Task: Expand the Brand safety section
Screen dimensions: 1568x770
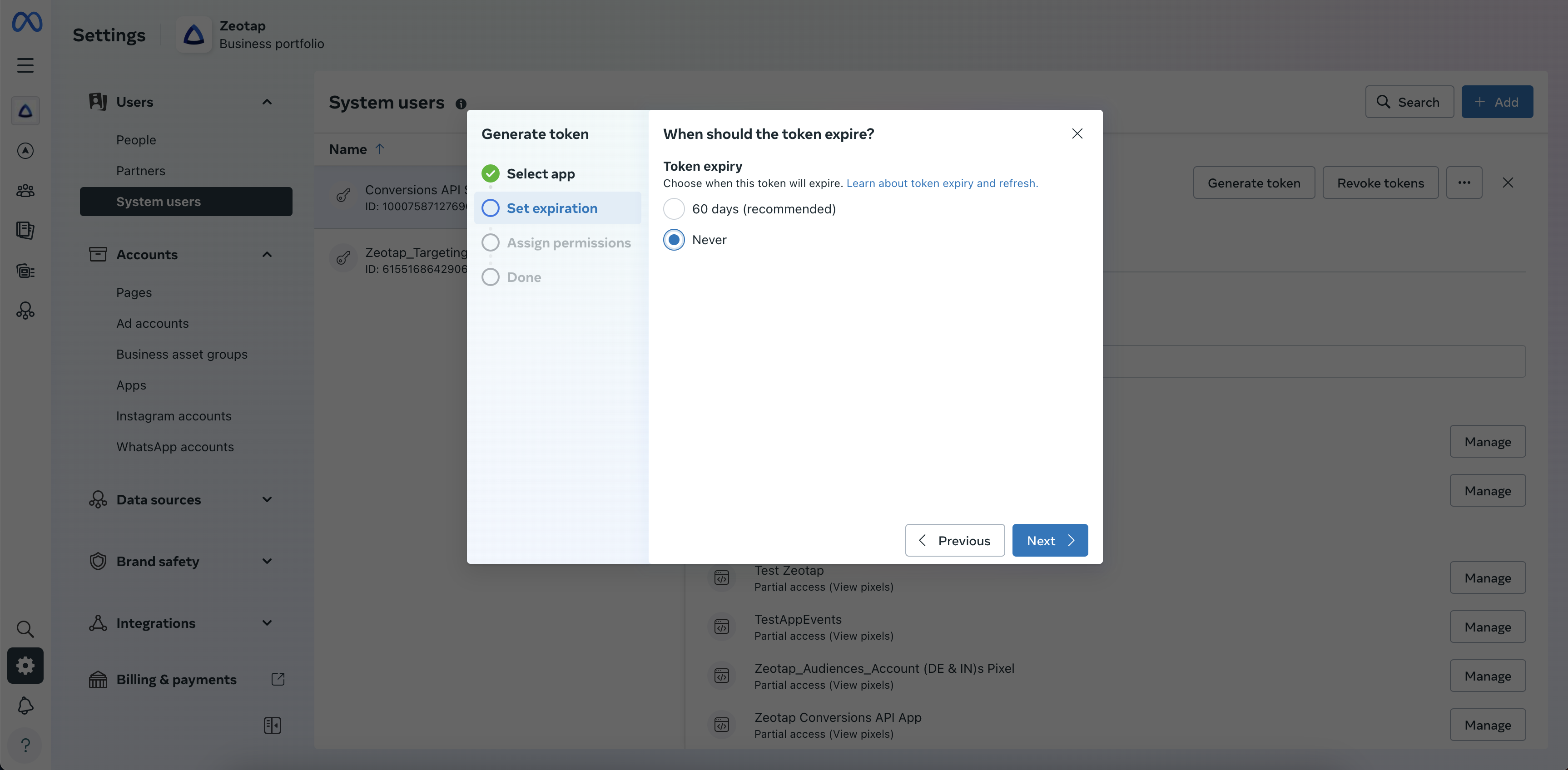Action: point(267,561)
